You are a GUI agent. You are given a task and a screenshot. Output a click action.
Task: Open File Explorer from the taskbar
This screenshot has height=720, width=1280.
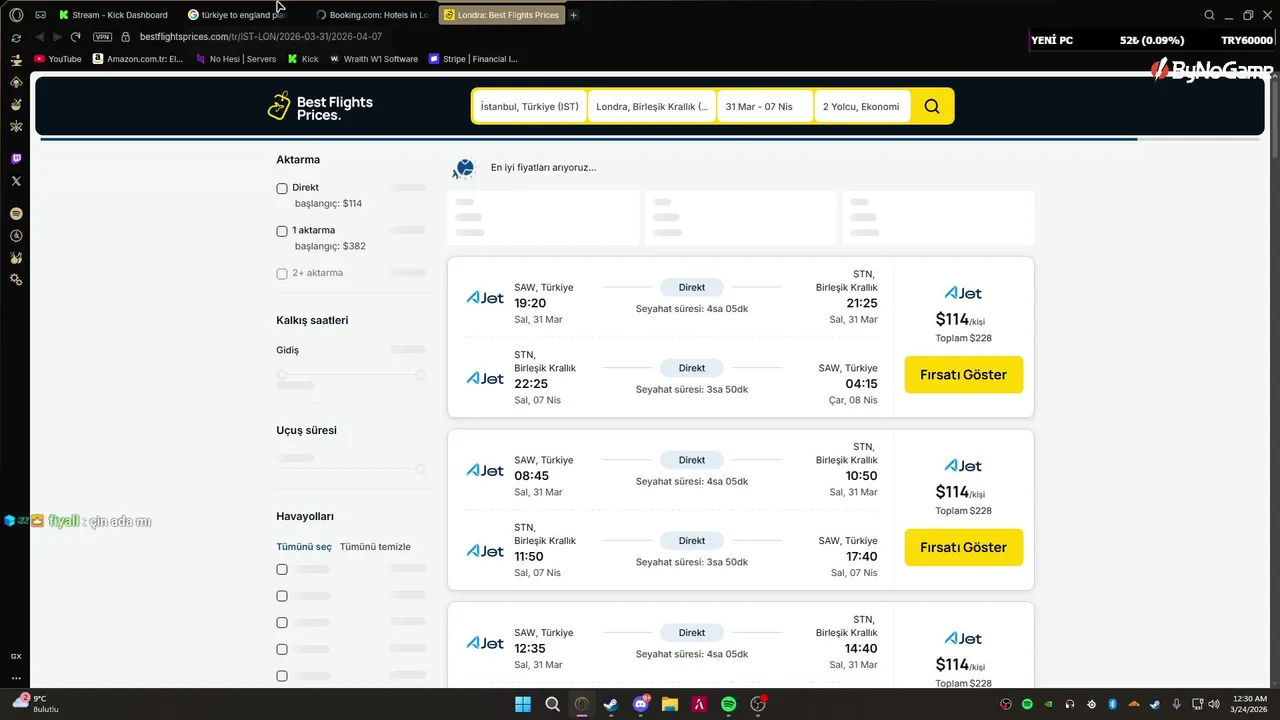(670, 704)
